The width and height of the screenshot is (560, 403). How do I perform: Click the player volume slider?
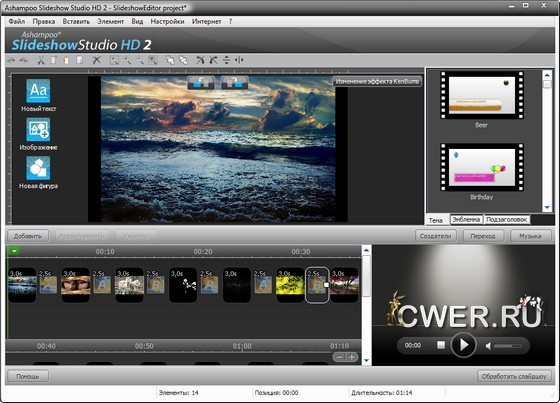pyautogui.click(x=508, y=346)
